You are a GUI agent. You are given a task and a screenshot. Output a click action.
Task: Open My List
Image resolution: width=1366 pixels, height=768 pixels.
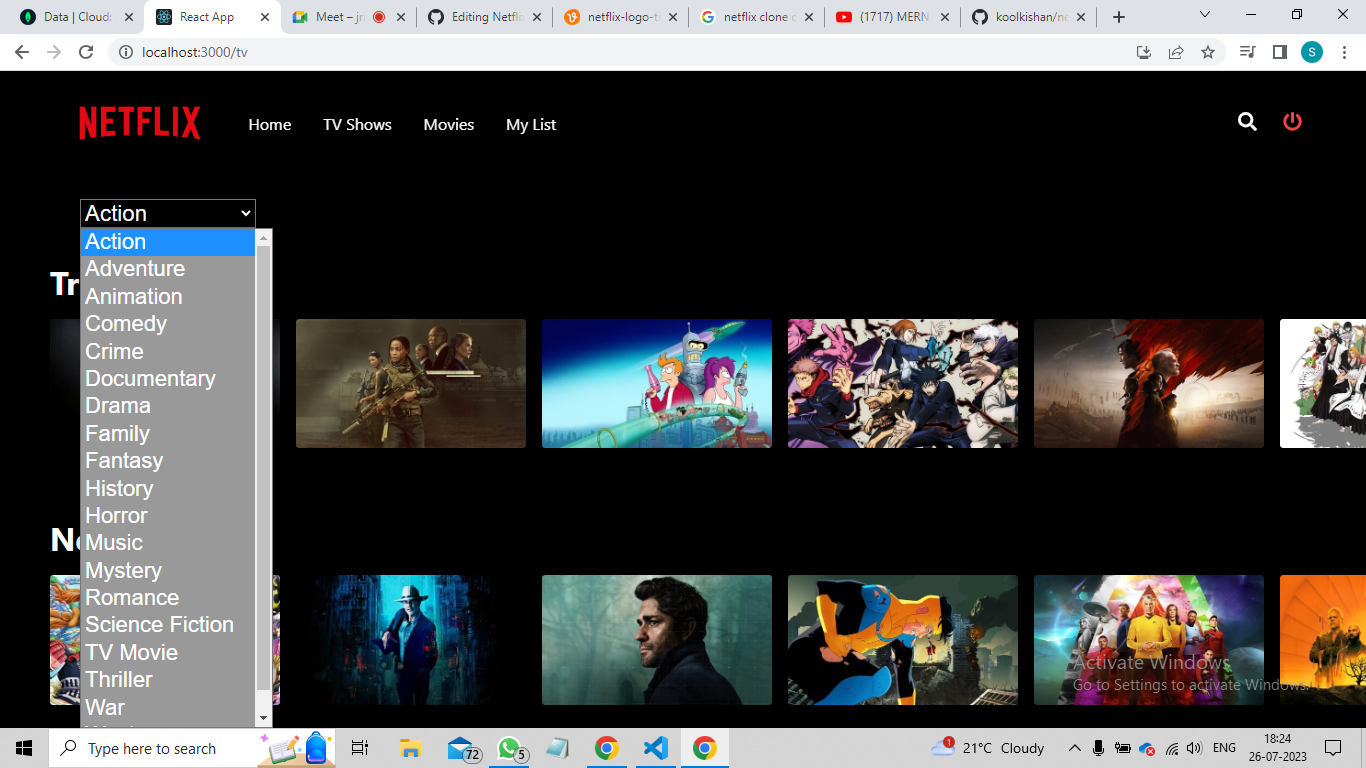coord(531,124)
